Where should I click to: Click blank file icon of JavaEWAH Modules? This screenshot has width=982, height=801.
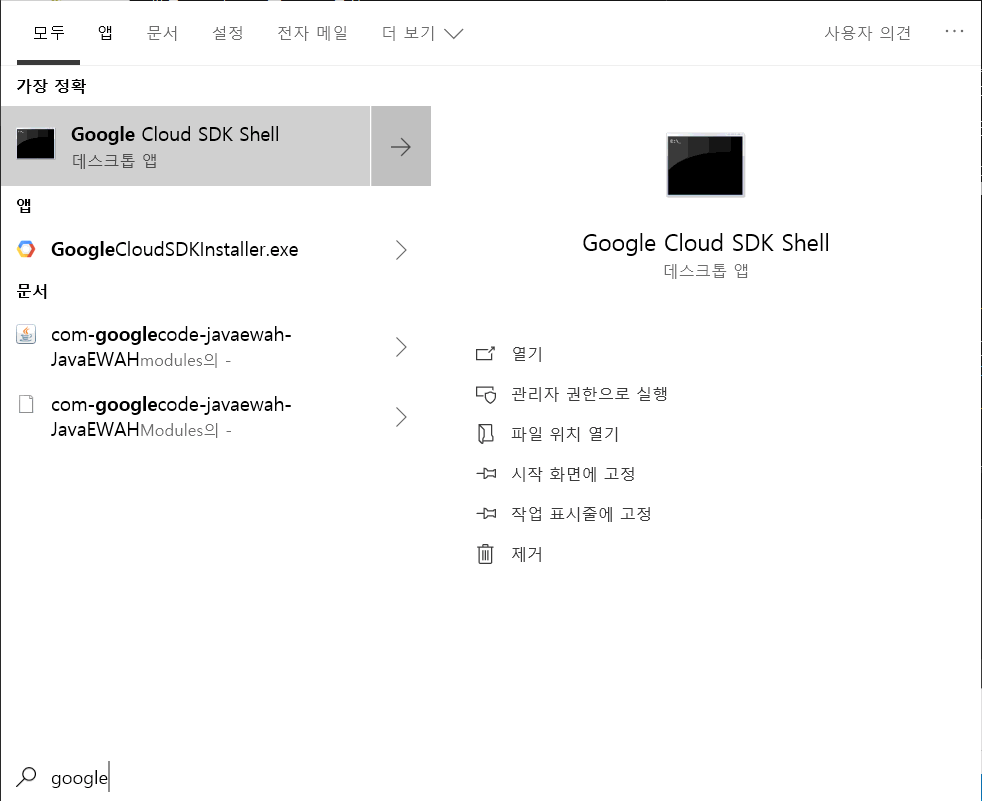pos(26,405)
